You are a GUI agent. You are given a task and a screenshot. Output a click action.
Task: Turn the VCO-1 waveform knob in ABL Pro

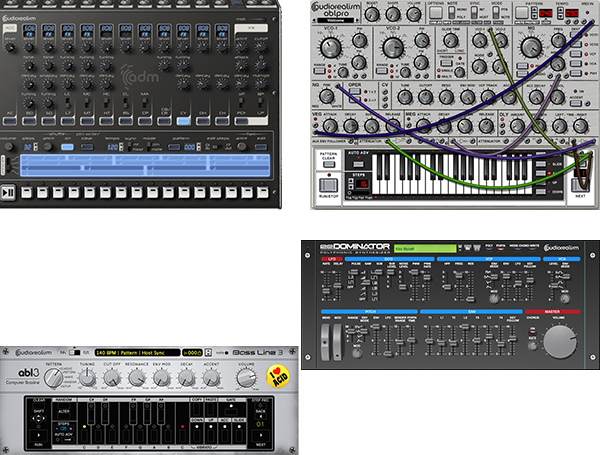click(x=331, y=47)
